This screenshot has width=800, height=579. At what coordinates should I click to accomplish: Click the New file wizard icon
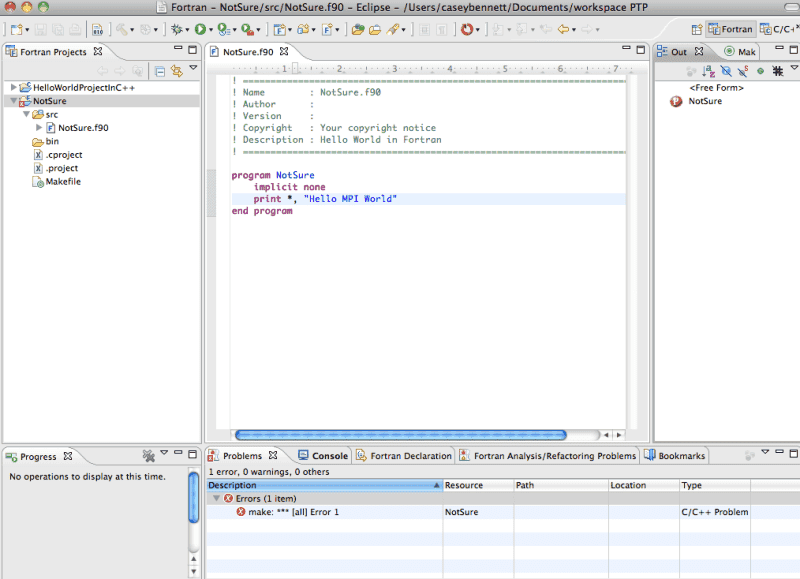tap(17, 30)
